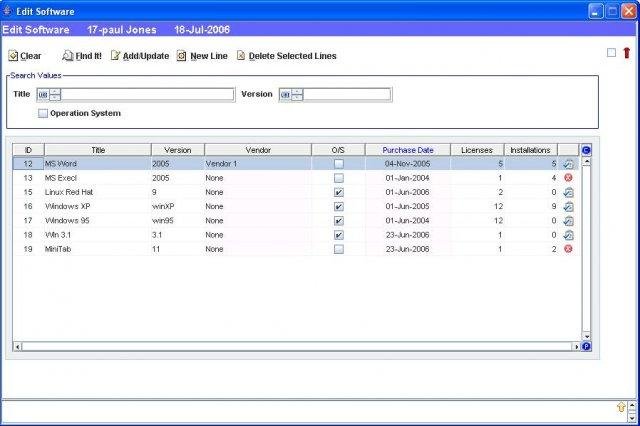Image resolution: width=640 pixels, height=426 pixels.
Task: Select the MS Execl title cell
Action: click(x=98, y=178)
